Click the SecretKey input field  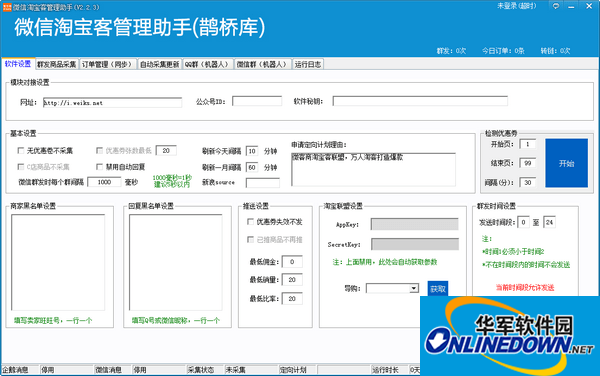point(415,244)
